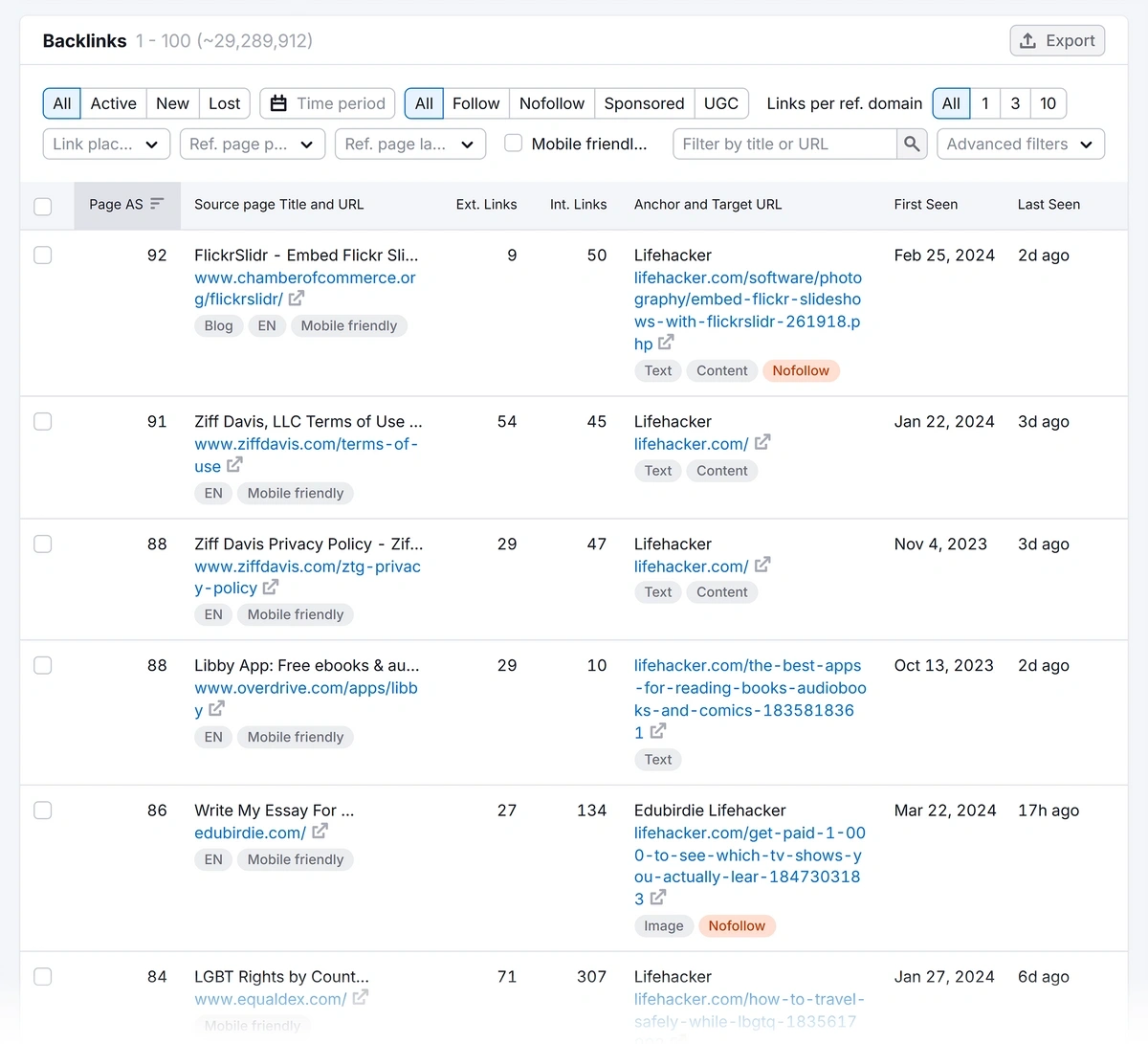
Task: Set links per ref. domain to 3
Action: [1015, 103]
